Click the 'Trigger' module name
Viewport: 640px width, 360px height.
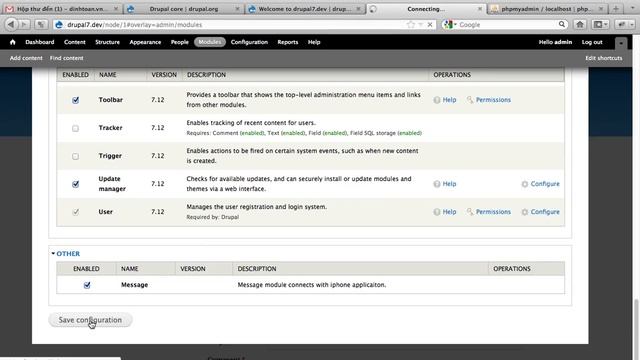[x=110, y=156]
